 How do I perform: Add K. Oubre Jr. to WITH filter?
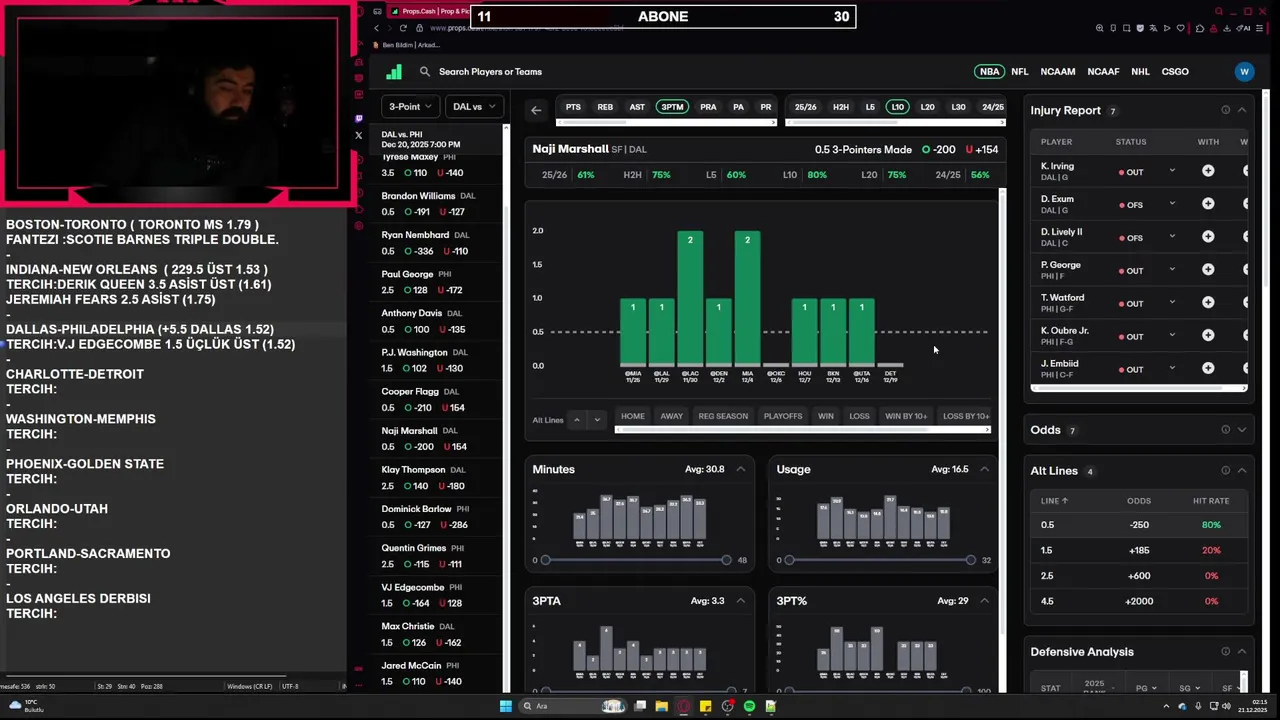pyautogui.click(x=1208, y=336)
